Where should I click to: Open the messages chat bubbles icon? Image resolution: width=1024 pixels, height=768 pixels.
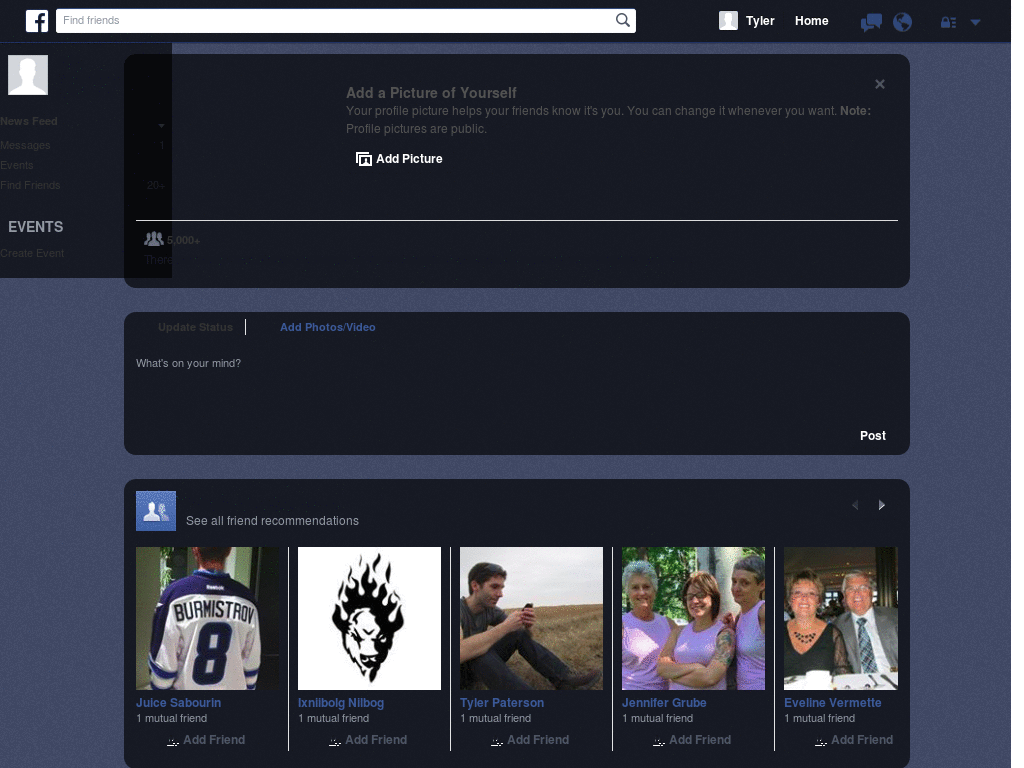coord(871,22)
